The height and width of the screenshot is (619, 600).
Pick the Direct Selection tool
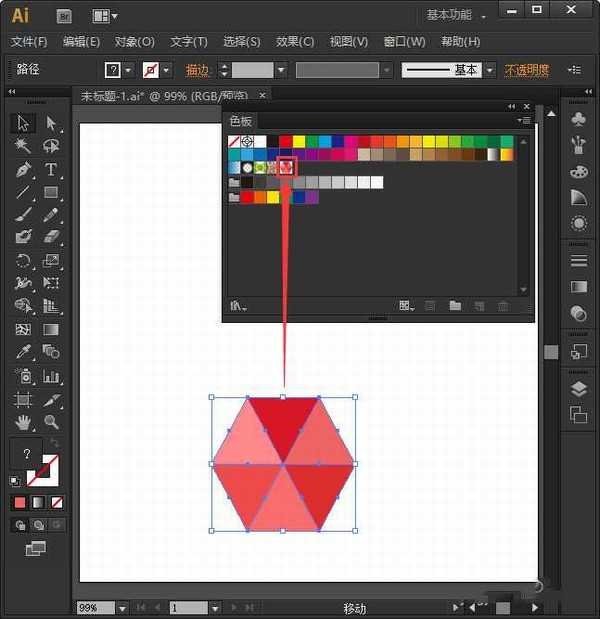pyautogui.click(x=51, y=123)
